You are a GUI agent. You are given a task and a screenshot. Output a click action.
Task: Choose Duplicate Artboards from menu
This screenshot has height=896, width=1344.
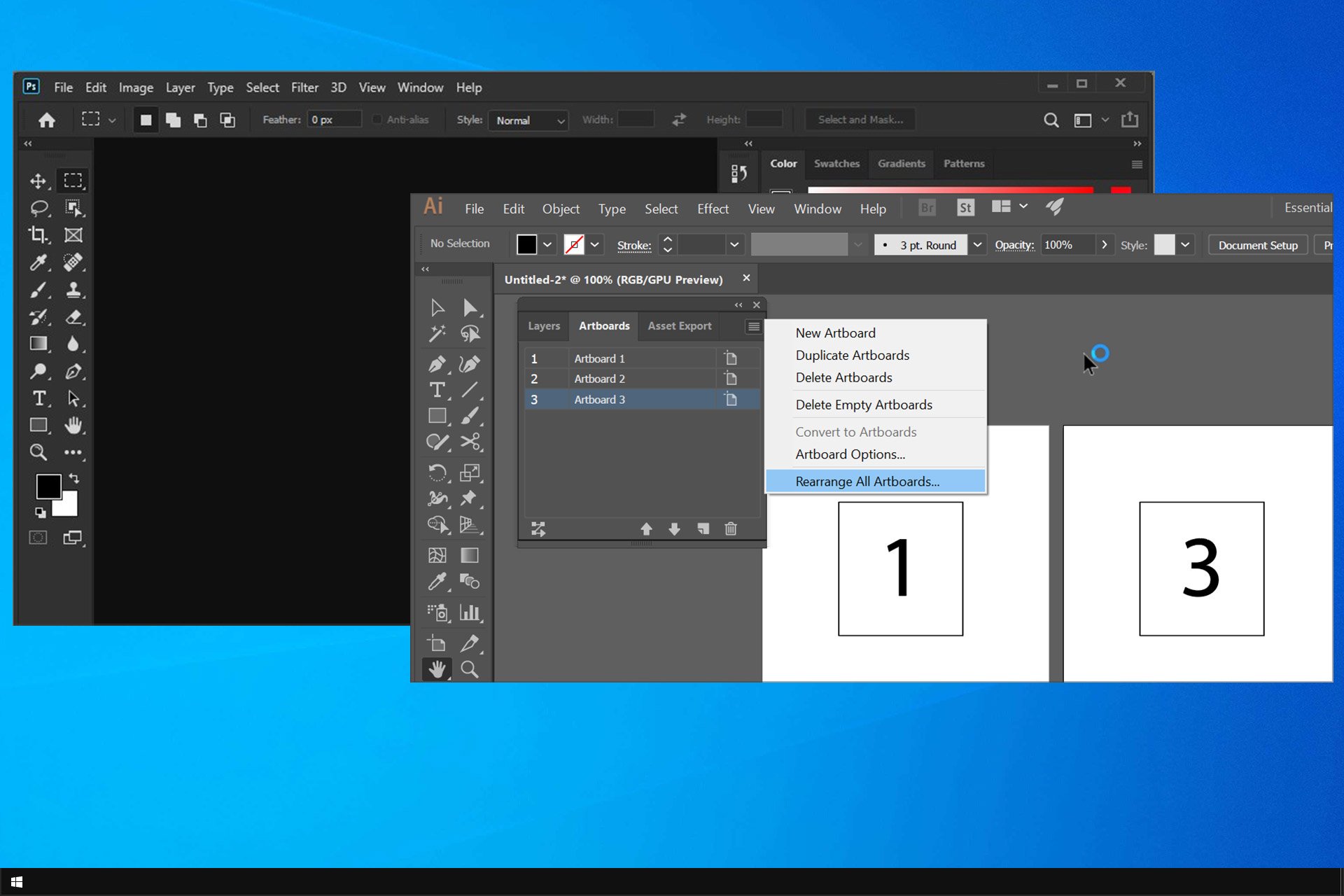pos(853,356)
